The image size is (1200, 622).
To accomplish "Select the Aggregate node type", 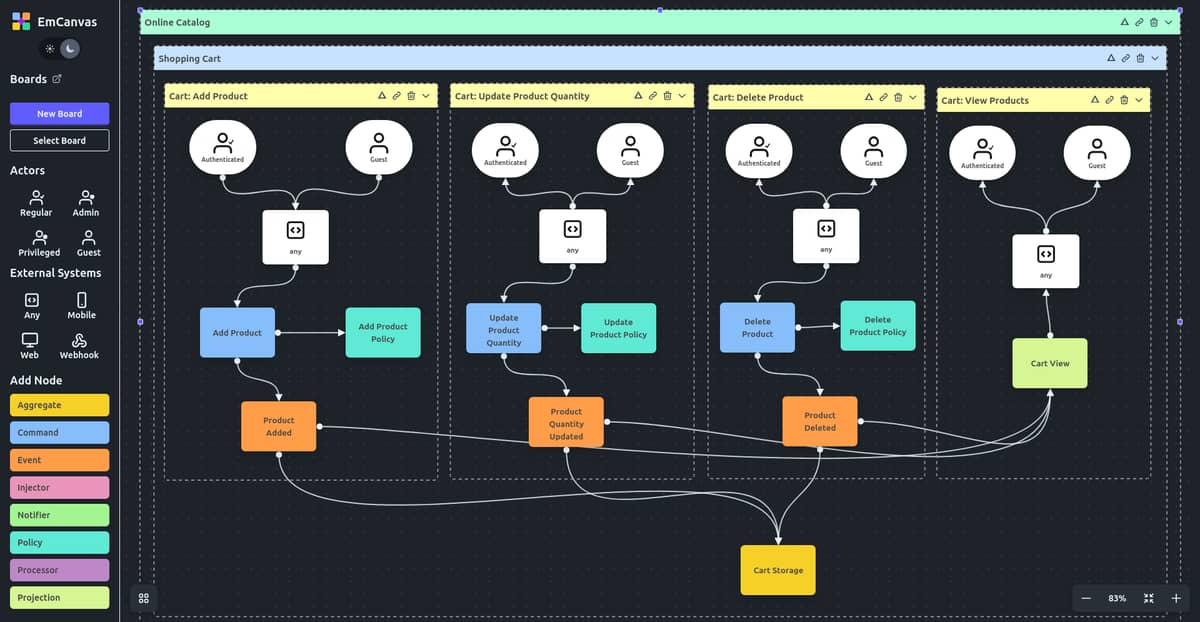I will coord(59,405).
